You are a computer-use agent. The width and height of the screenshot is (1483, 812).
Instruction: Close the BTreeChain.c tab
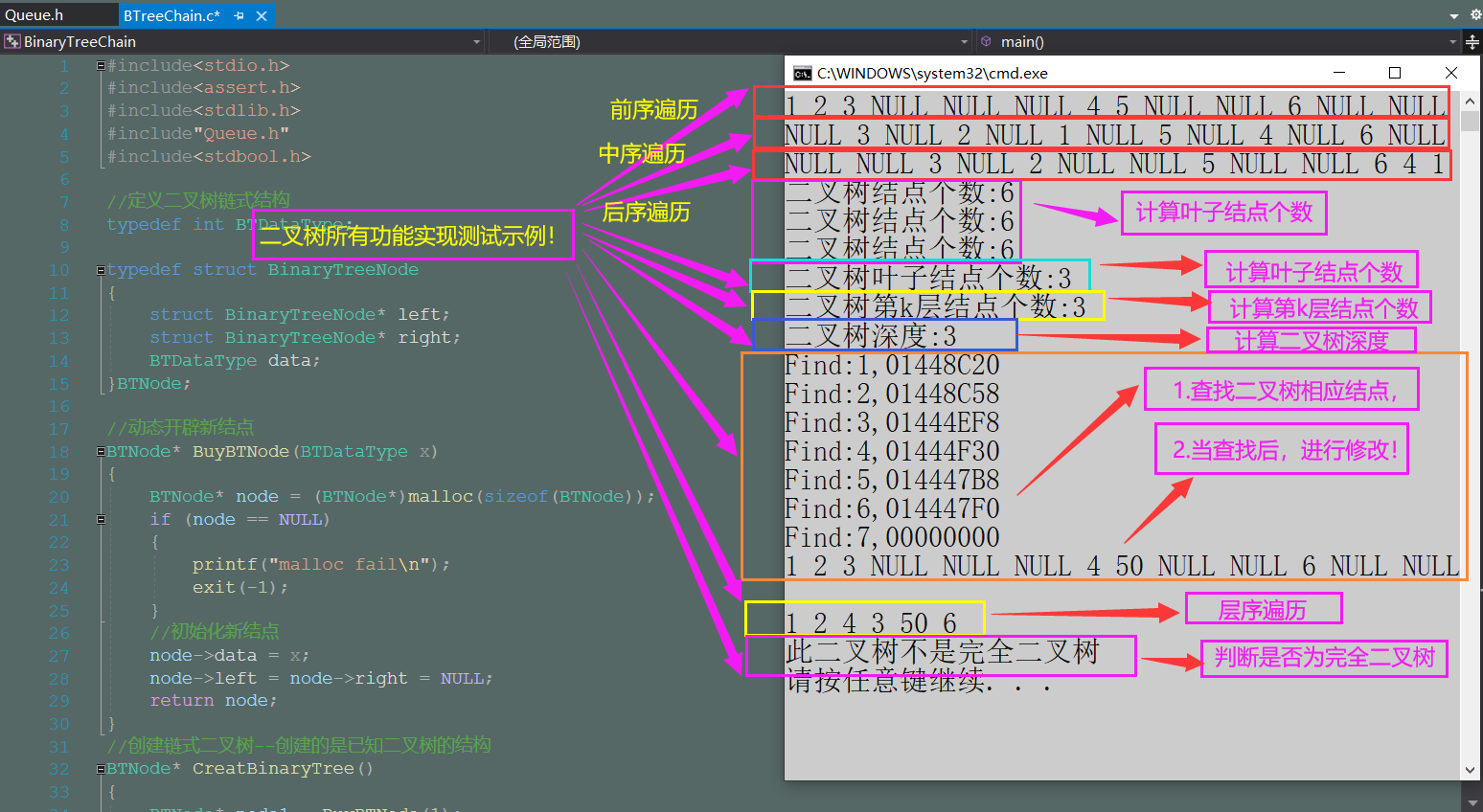tap(262, 15)
